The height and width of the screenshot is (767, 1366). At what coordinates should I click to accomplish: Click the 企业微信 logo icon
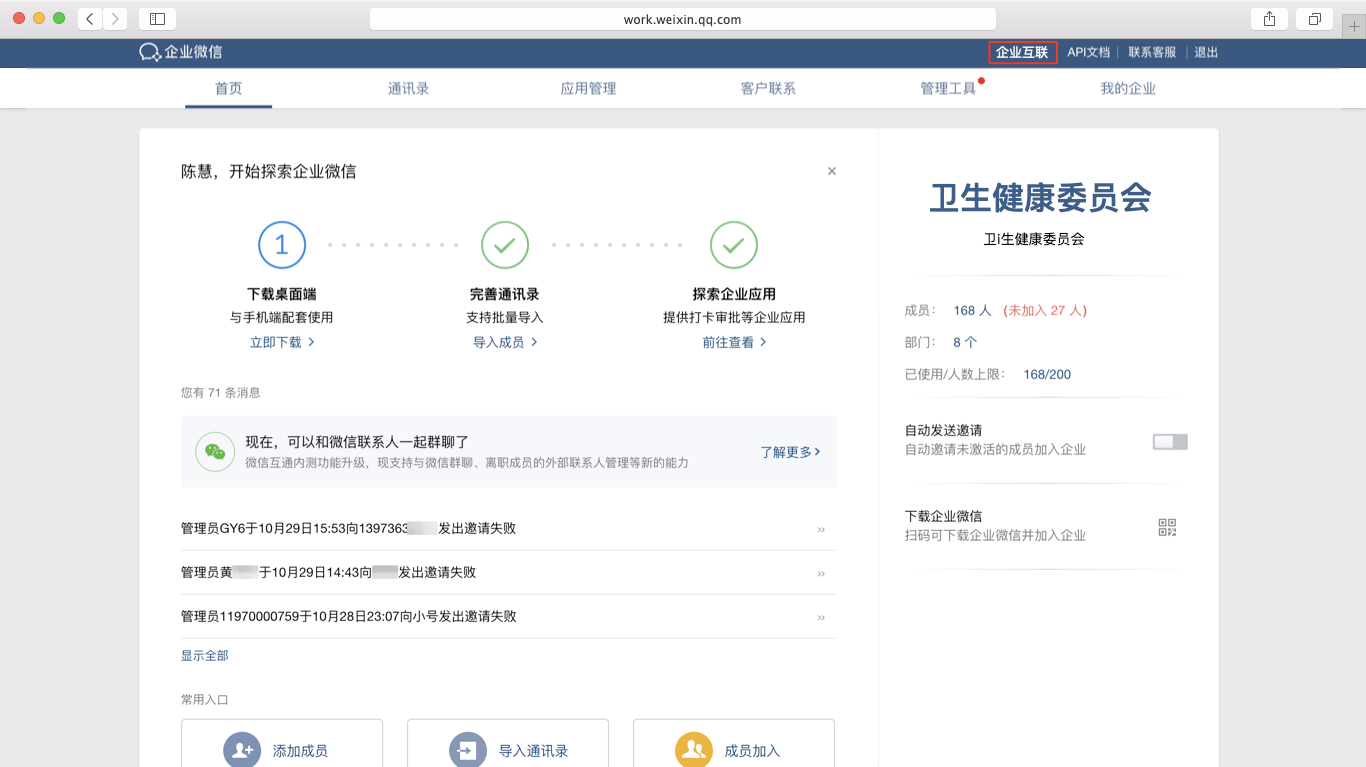click(x=150, y=52)
